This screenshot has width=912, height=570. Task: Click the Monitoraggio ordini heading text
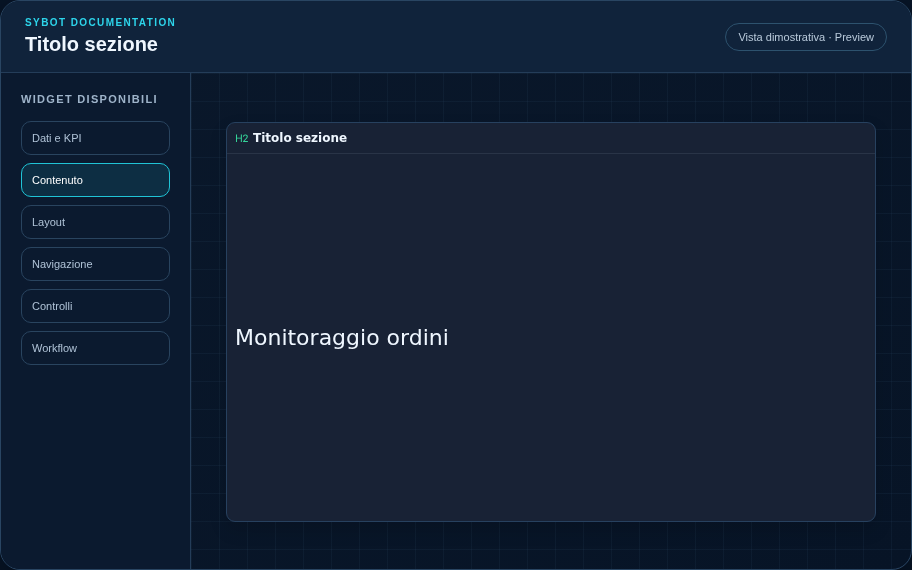342,338
